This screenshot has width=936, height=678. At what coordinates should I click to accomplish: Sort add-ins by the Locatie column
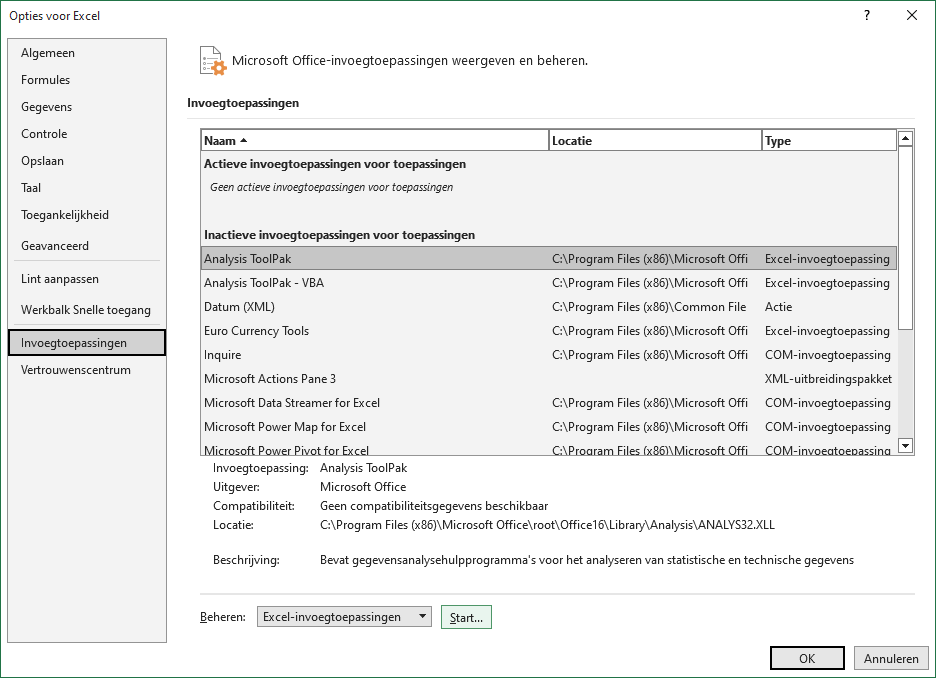tap(655, 141)
